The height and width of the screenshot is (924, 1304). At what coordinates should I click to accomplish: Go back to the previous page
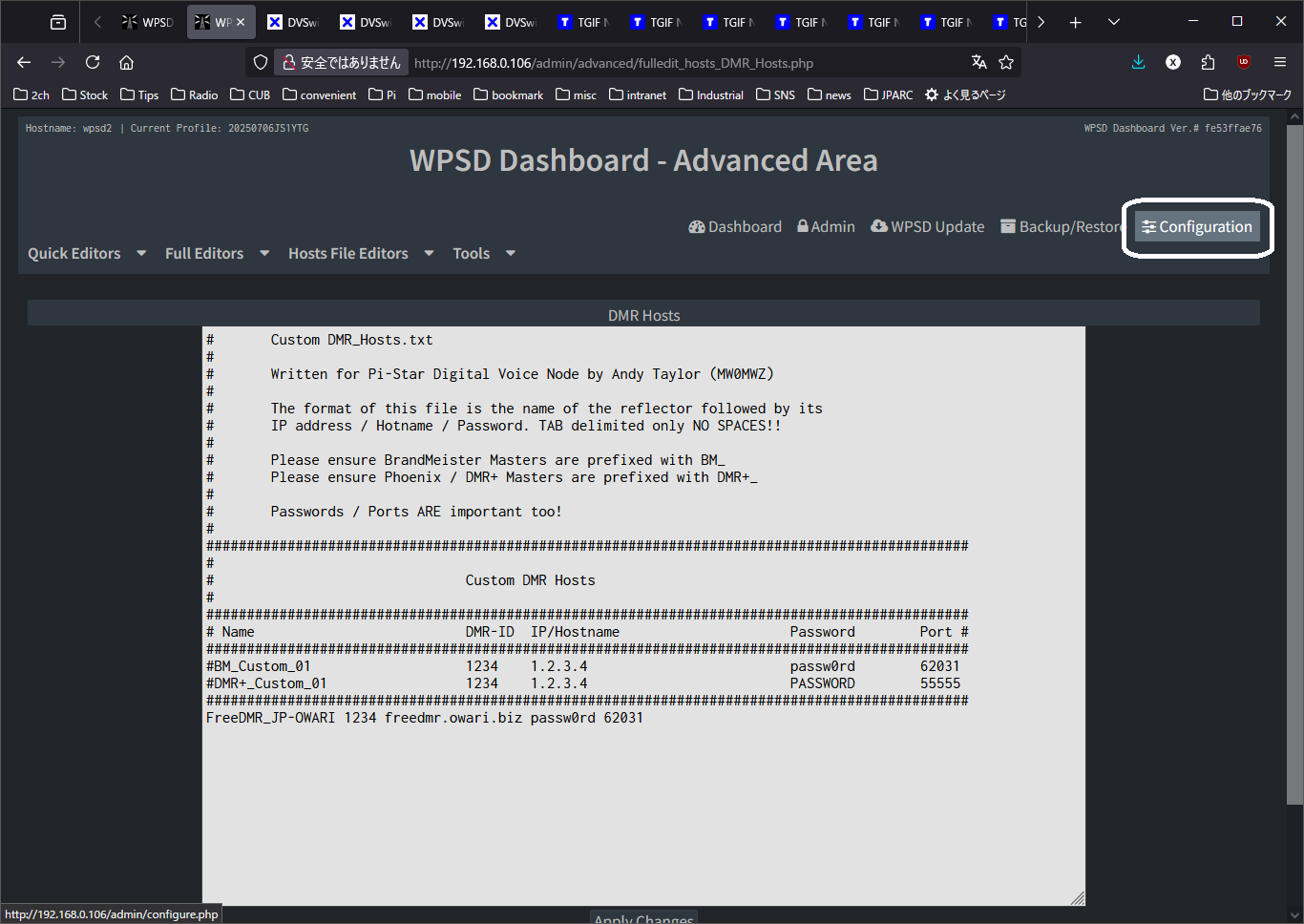(x=24, y=62)
